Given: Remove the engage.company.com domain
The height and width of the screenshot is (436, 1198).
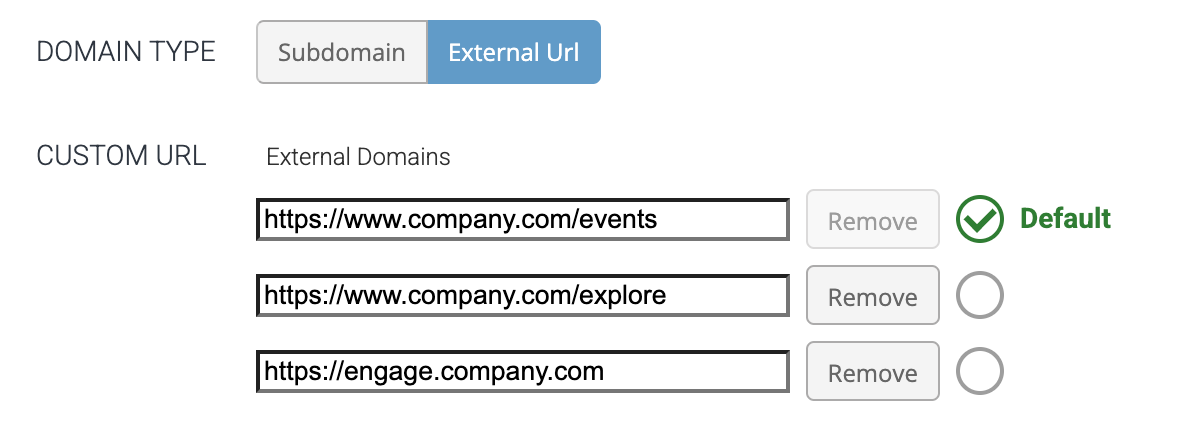Looking at the screenshot, I should tap(872, 372).
